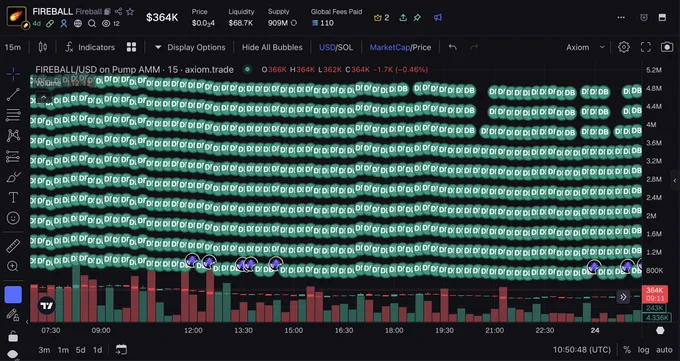Click the green upload arrow icon
The width and height of the screenshot is (680, 361).
(403, 18)
